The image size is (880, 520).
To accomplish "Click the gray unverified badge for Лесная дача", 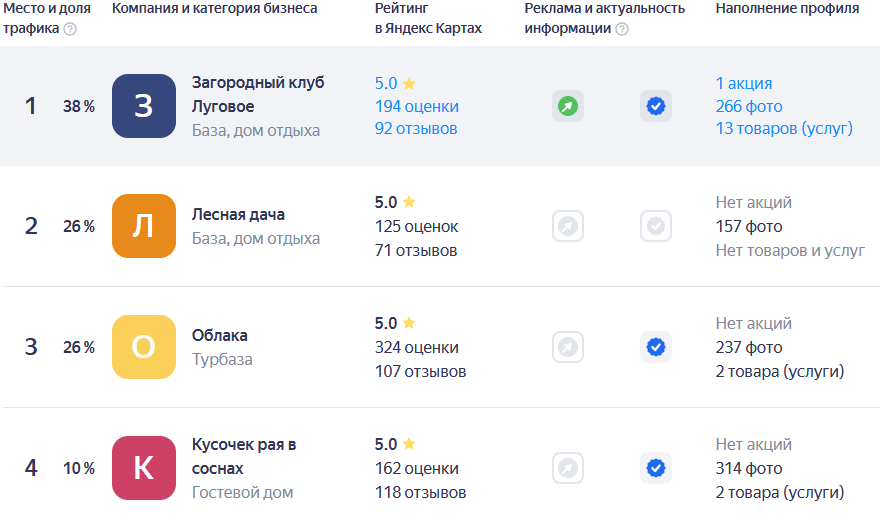I will pos(656,227).
